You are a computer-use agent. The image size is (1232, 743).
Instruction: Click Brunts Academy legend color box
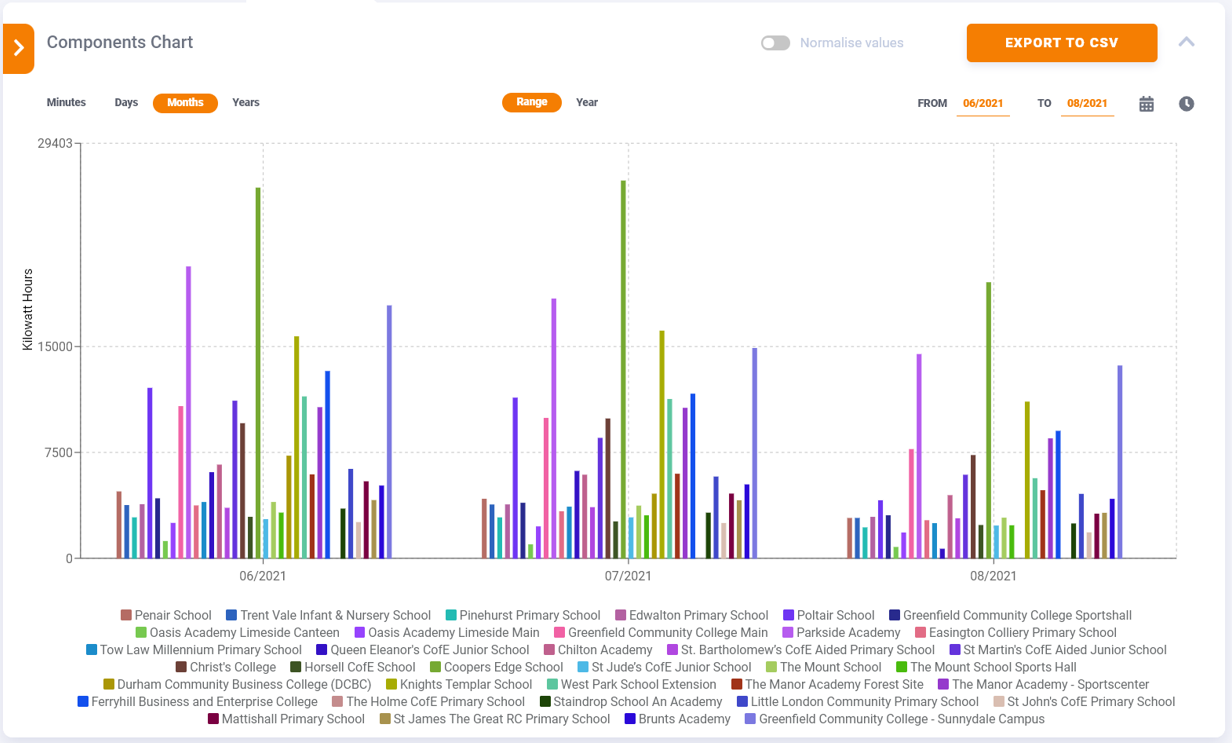point(631,719)
